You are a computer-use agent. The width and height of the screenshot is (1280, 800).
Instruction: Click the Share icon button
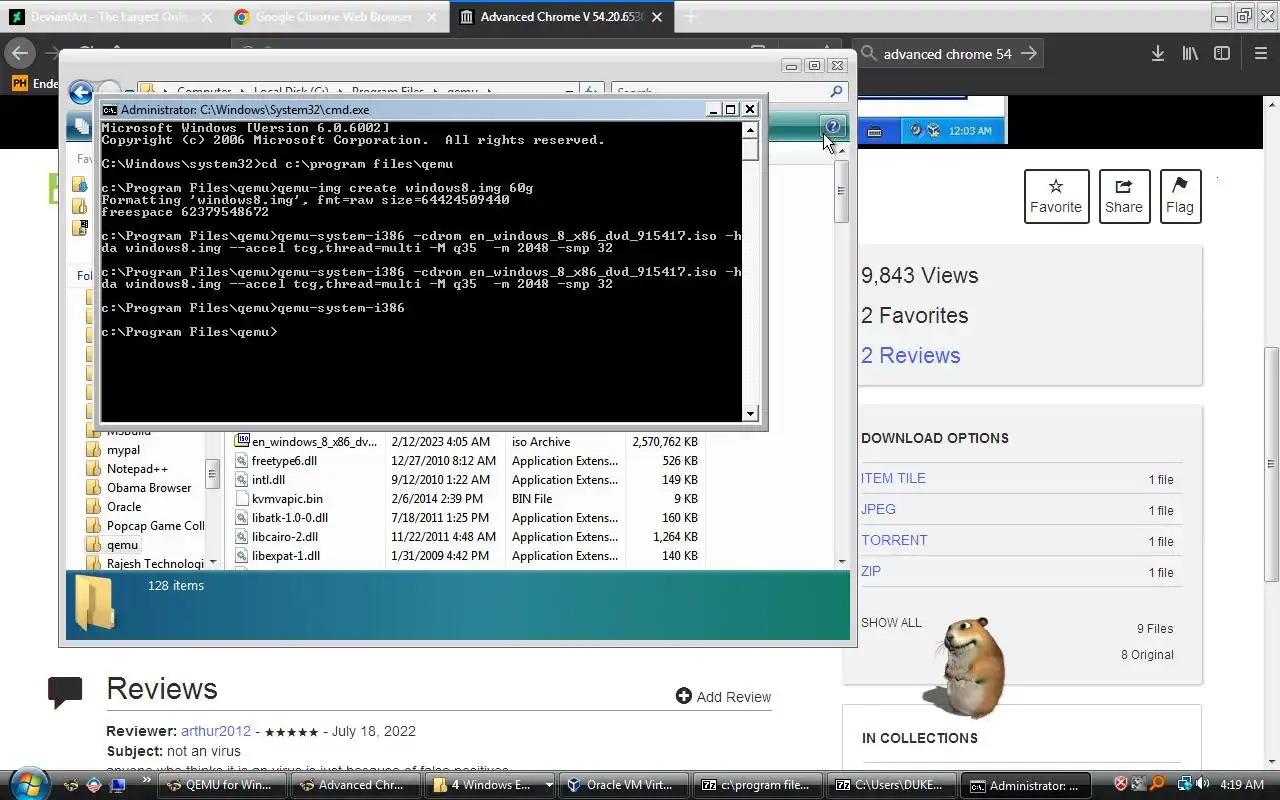point(1124,197)
